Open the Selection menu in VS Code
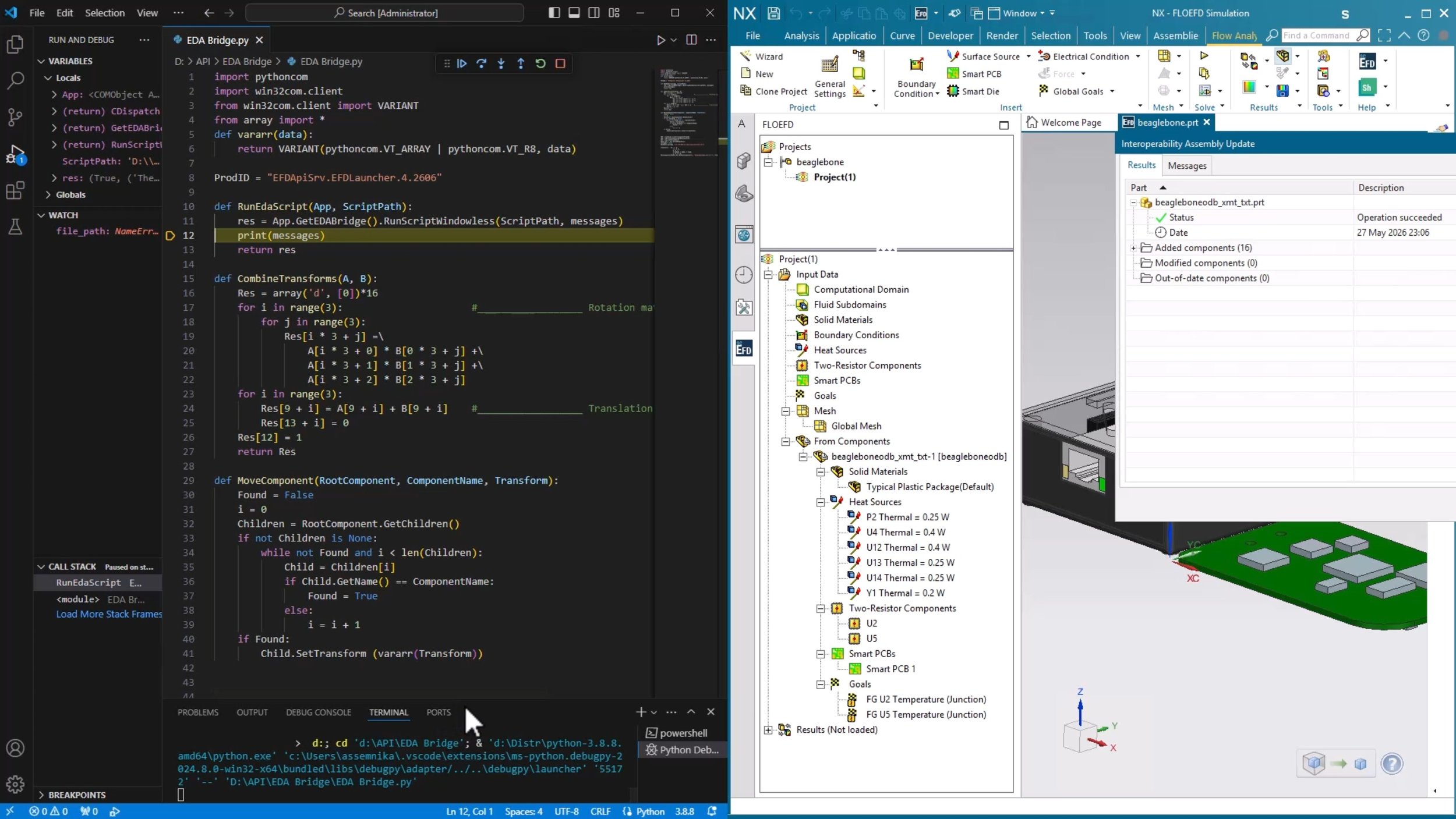Image resolution: width=1456 pixels, height=819 pixels. (x=105, y=13)
